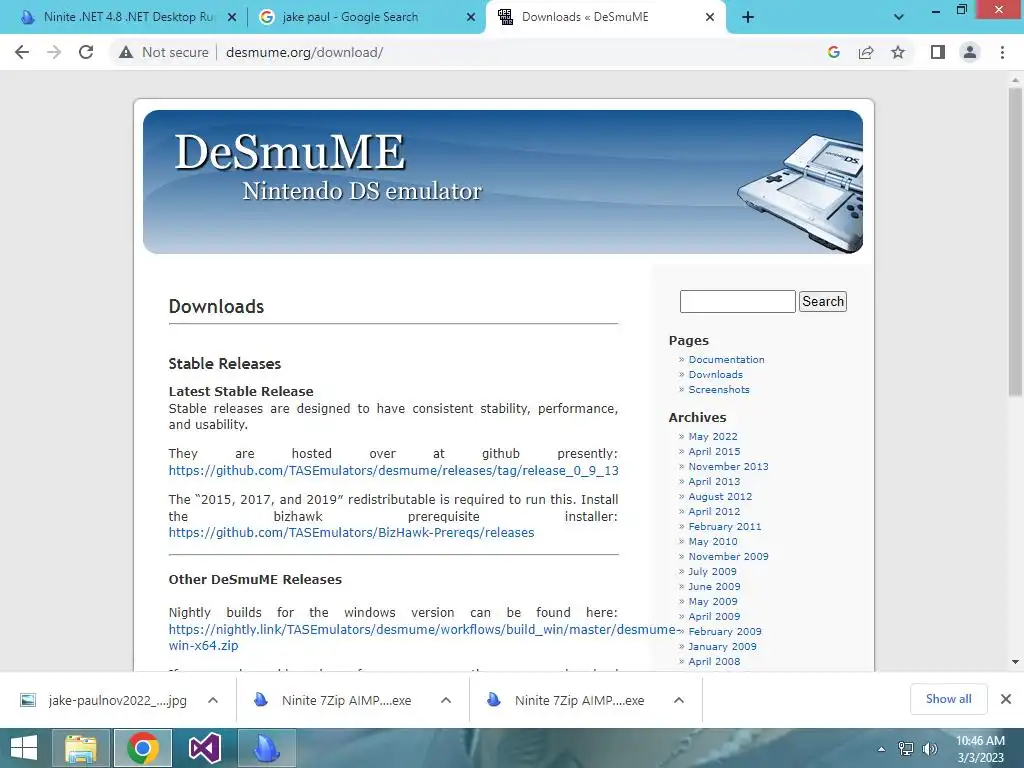Open Chrome three-dot menu
Image resolution: width=1024 pixels, height=768 pixels.
(1002, 52)
